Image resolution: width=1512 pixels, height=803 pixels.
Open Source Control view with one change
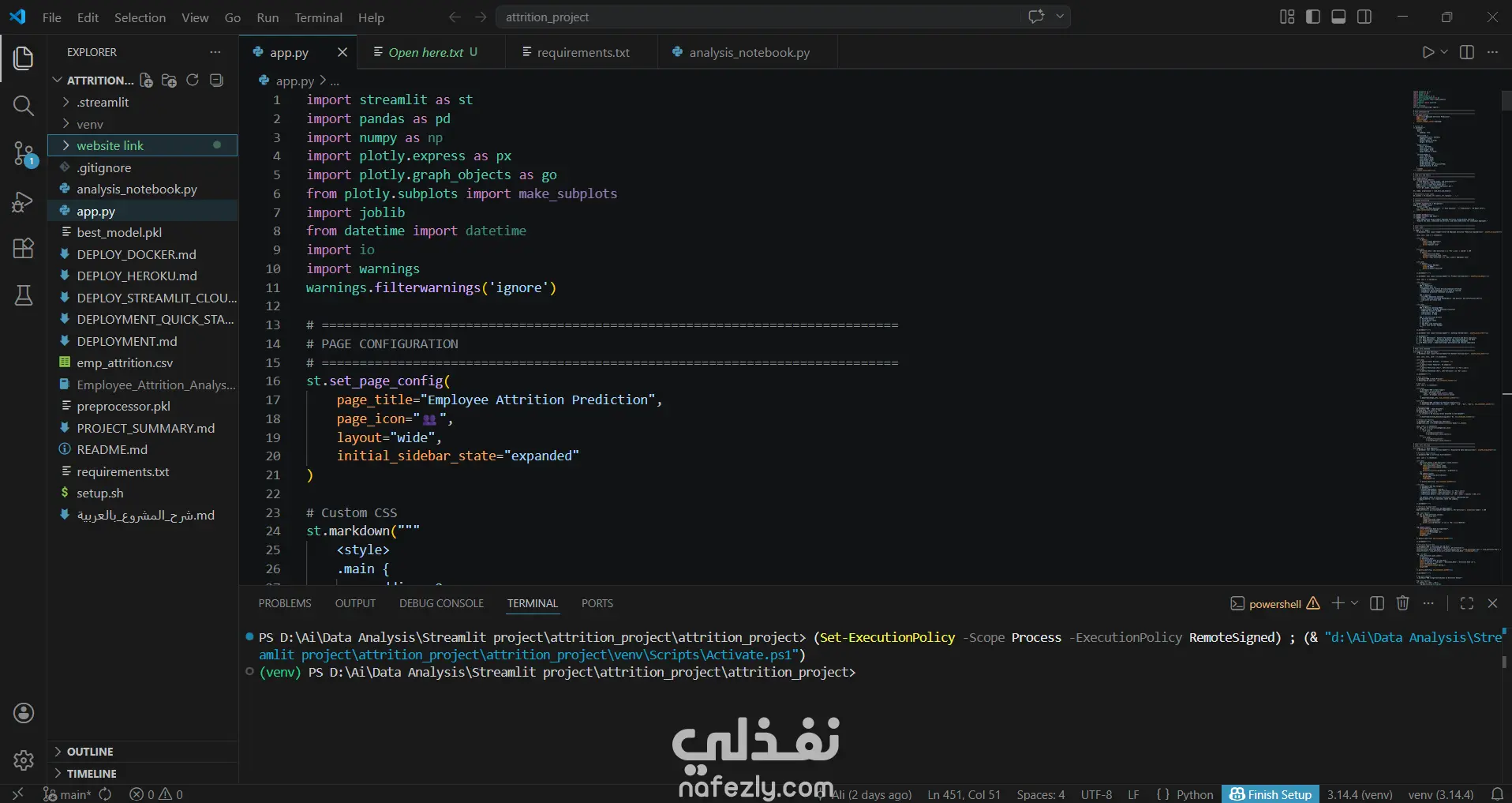point(24,153)
